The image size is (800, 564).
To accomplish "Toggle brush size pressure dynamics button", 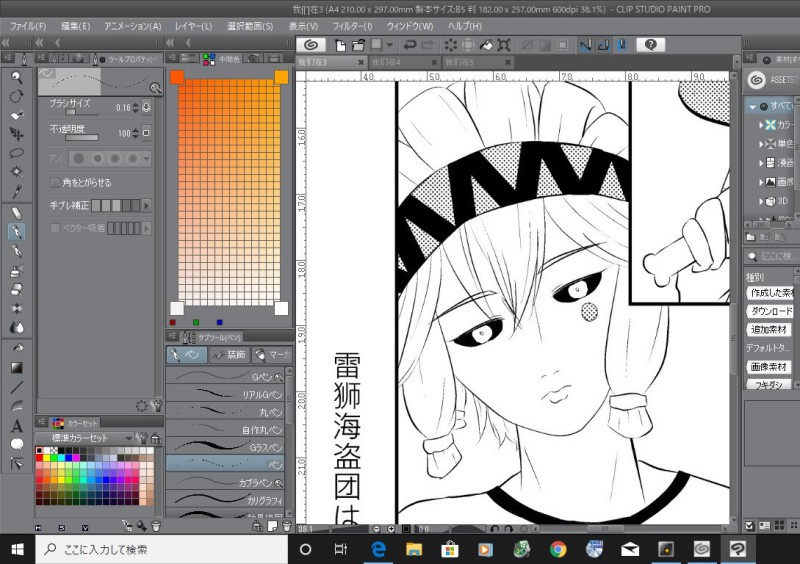I will coord(146,107).
